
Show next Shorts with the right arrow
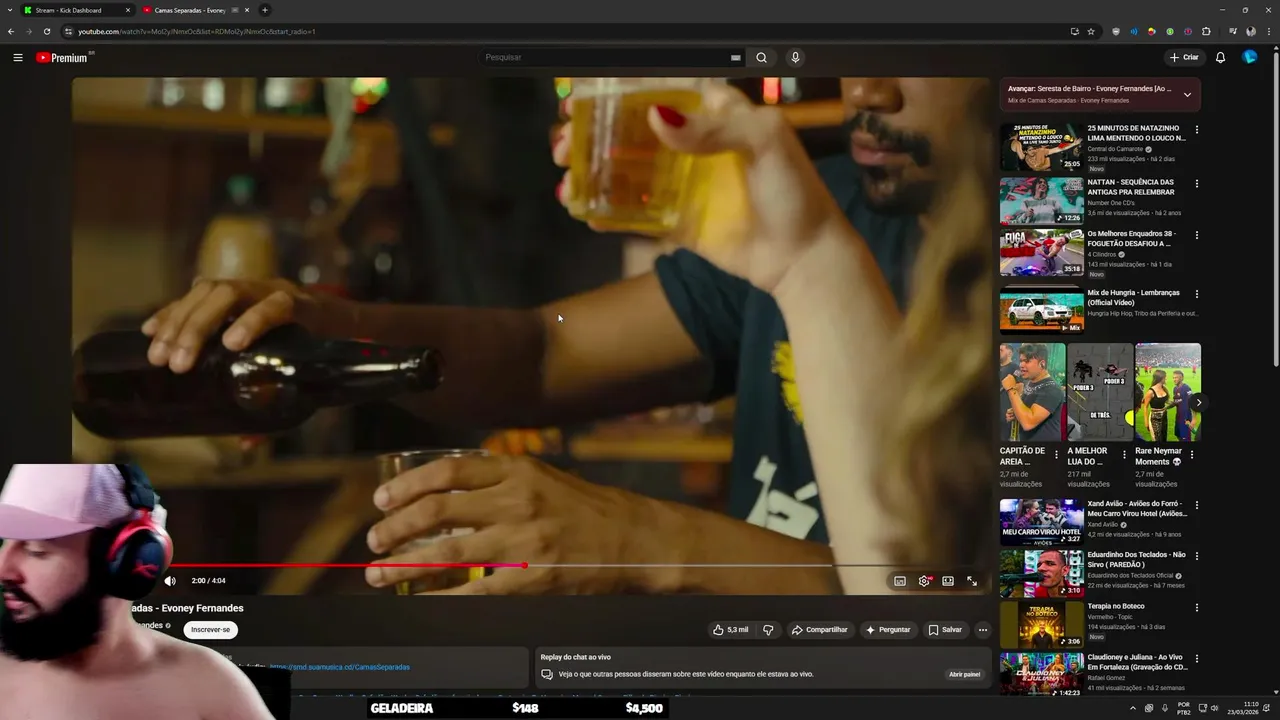click(1198, 403)
